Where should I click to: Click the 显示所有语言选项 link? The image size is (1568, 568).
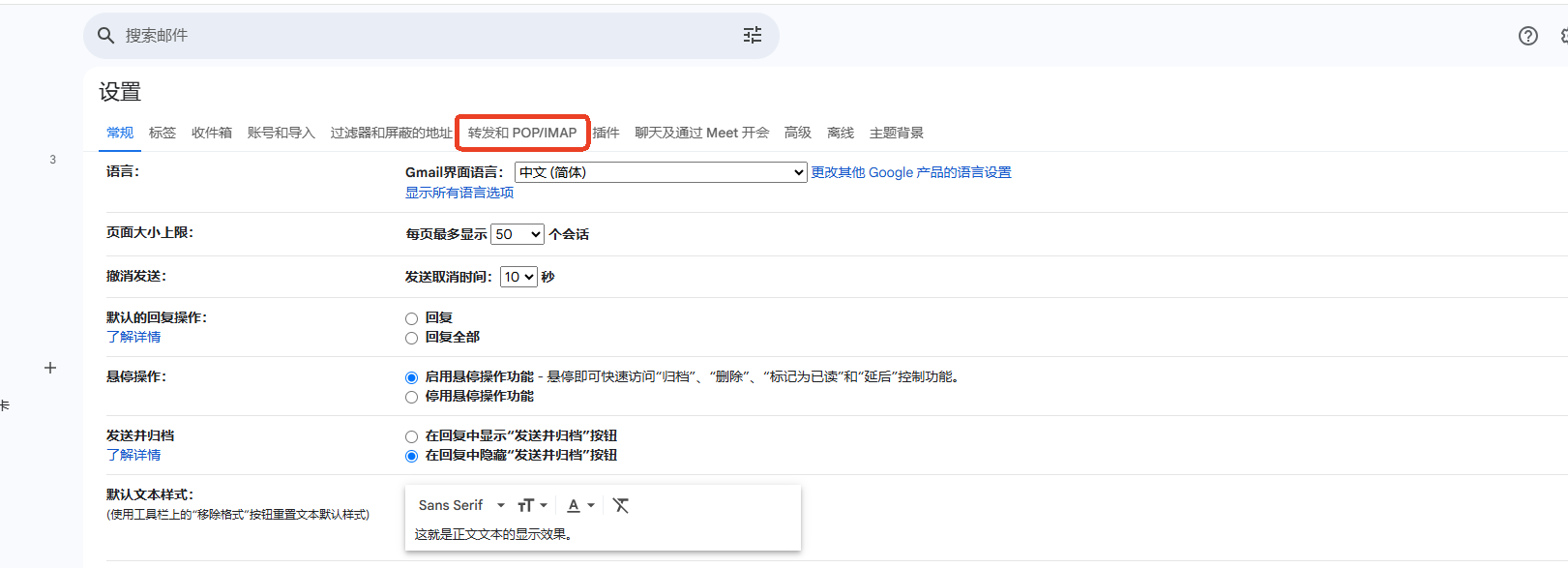tap(459, 193)
